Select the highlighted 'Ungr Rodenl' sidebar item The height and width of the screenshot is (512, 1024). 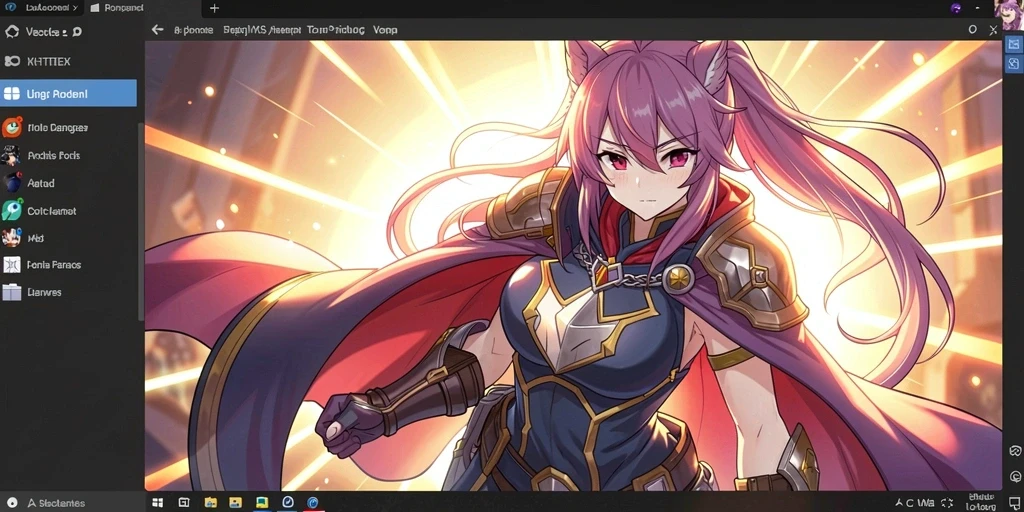point(69,93)
